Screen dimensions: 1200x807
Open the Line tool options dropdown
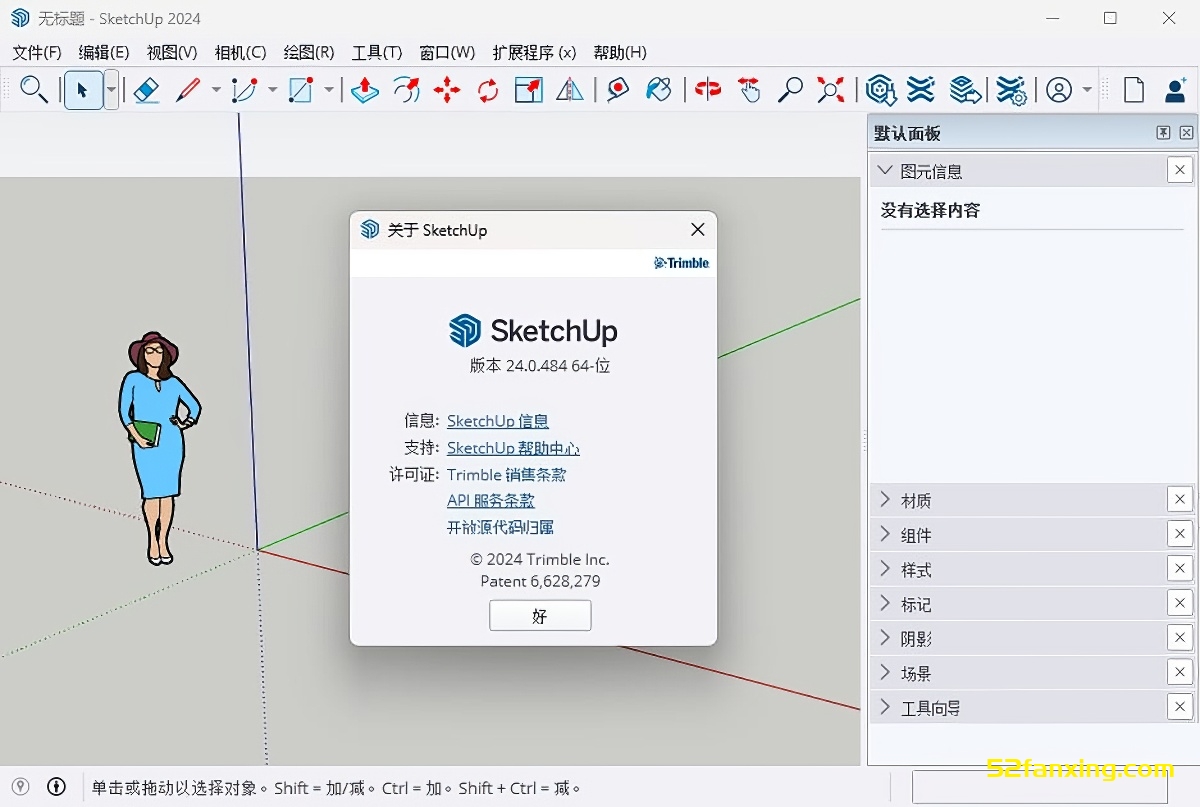click(216, 90)
